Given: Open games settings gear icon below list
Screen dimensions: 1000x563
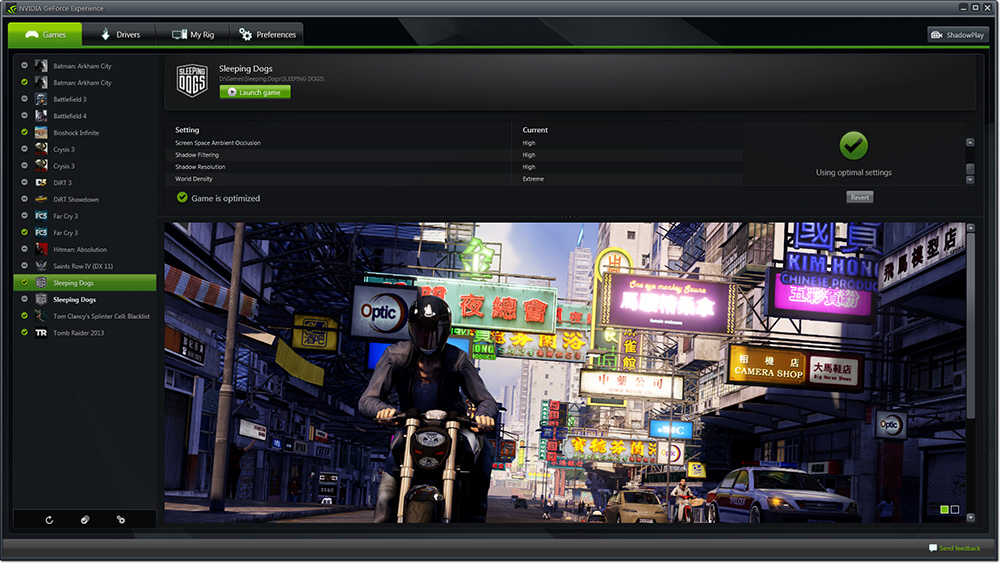Looking at the screenshot, I should [x=121, y=520].
